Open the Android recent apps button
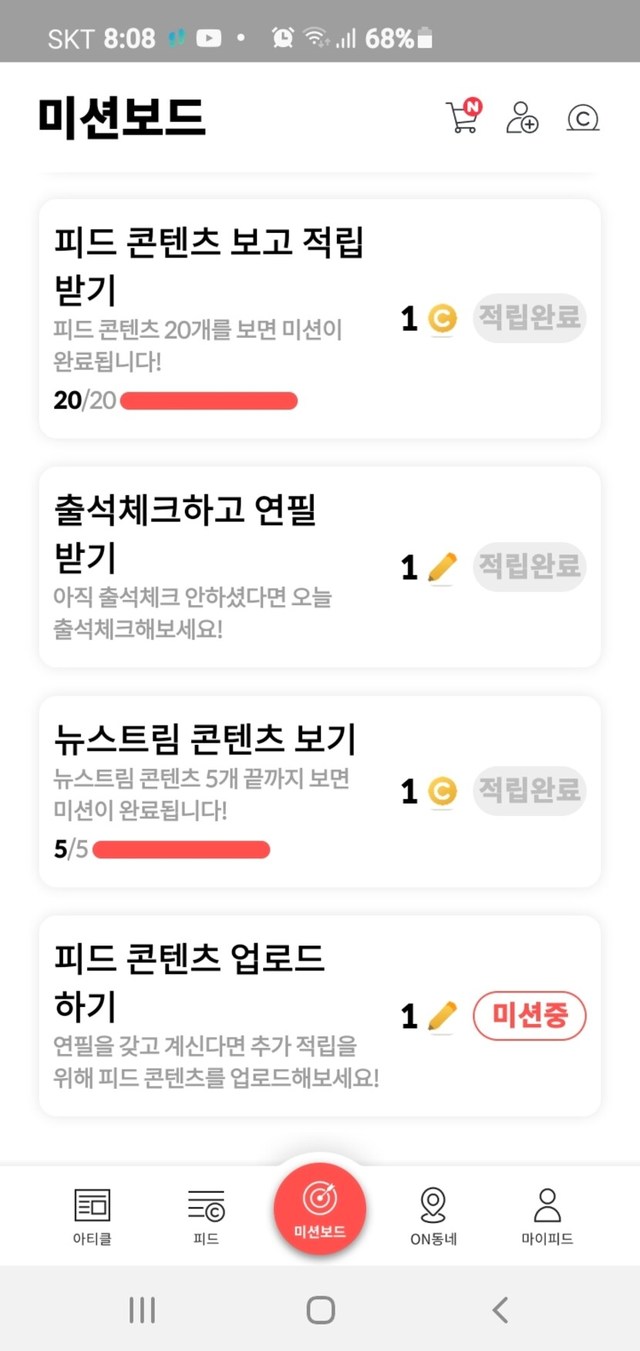Screen dimensions: 640x1351 tap(142, 1309)
